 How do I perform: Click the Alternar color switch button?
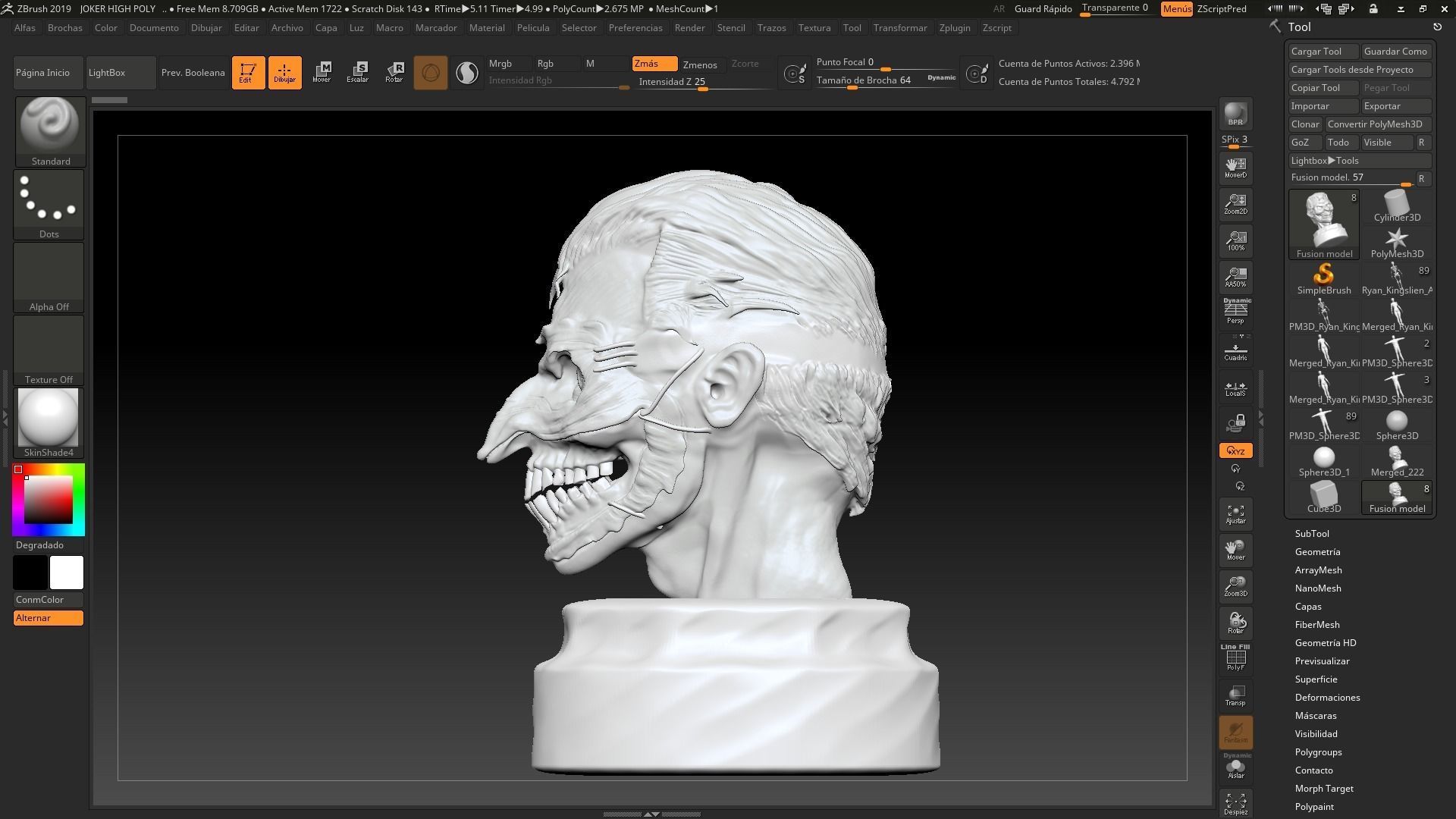click(49, 618)
